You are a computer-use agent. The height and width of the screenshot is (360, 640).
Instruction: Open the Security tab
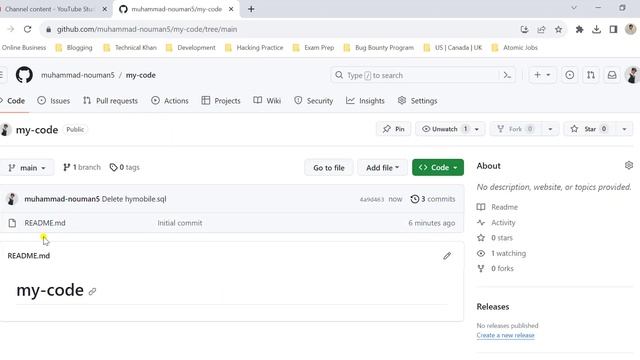pos(313,100)
